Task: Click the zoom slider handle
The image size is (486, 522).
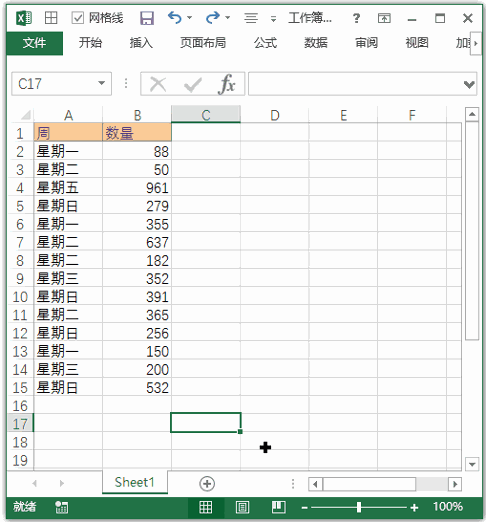Action: click(359, 507)
